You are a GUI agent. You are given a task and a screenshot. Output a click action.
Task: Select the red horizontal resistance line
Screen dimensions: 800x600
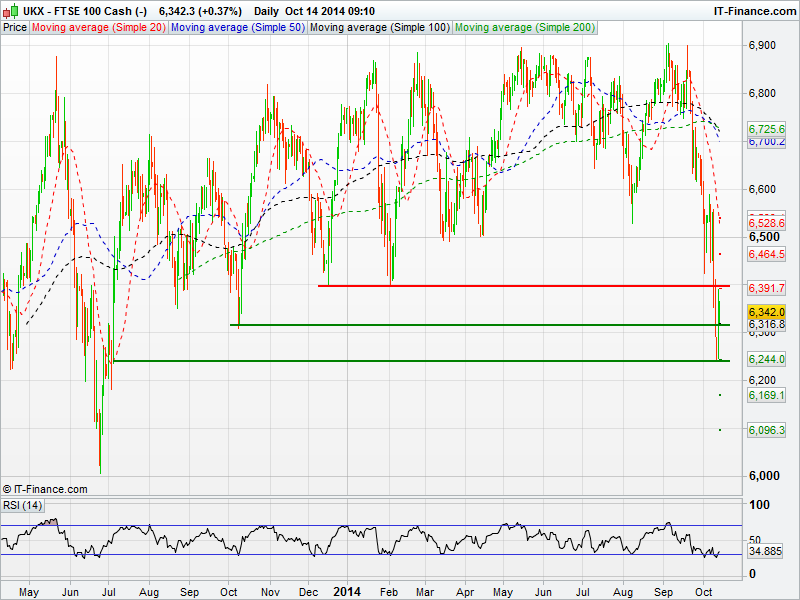pos(520,286)
